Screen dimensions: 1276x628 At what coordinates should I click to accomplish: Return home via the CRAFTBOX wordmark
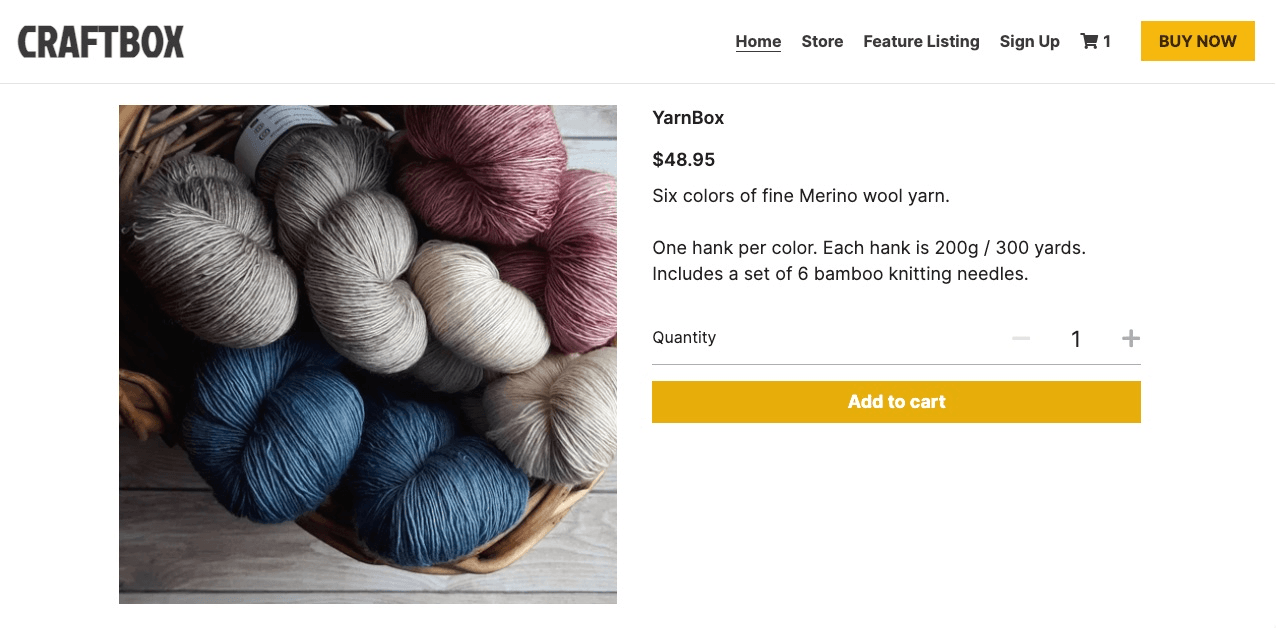100,41
